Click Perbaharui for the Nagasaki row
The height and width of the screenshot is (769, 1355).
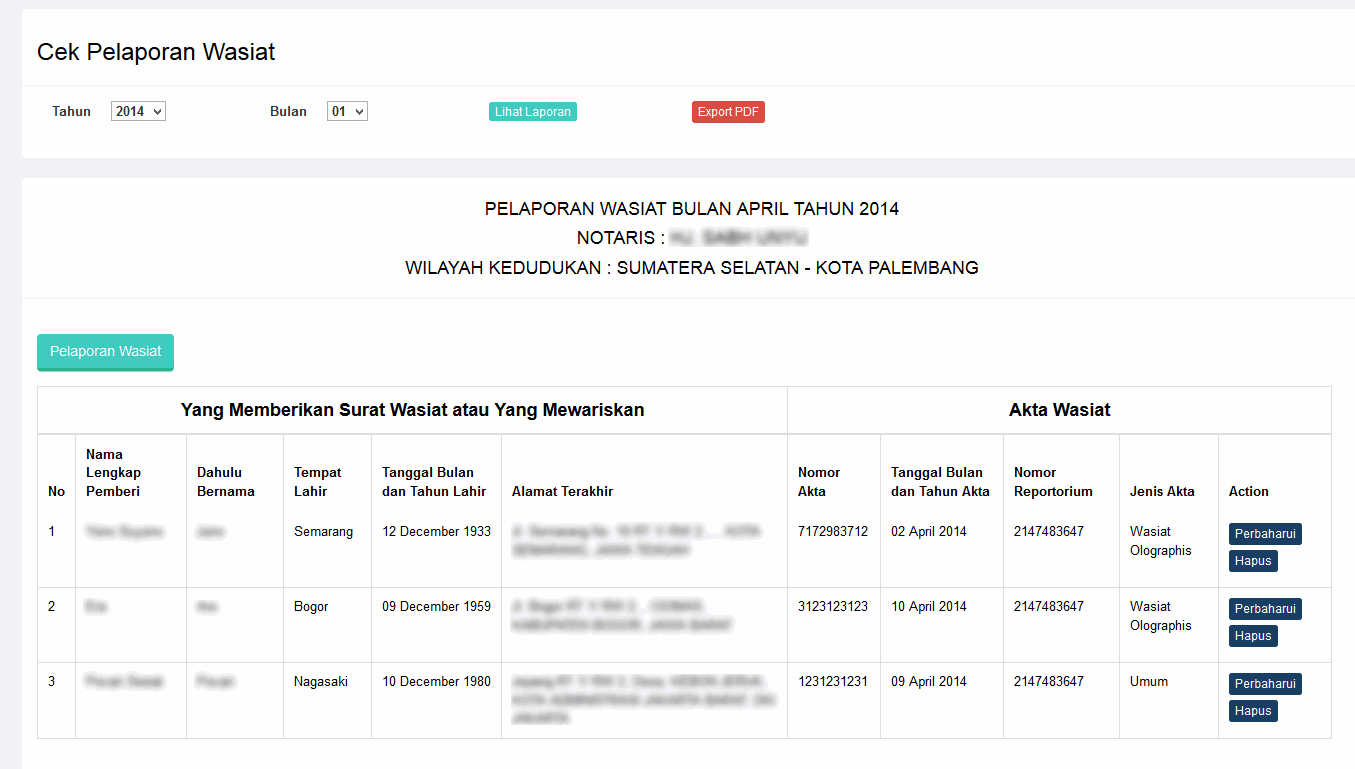pos(1264,684)
